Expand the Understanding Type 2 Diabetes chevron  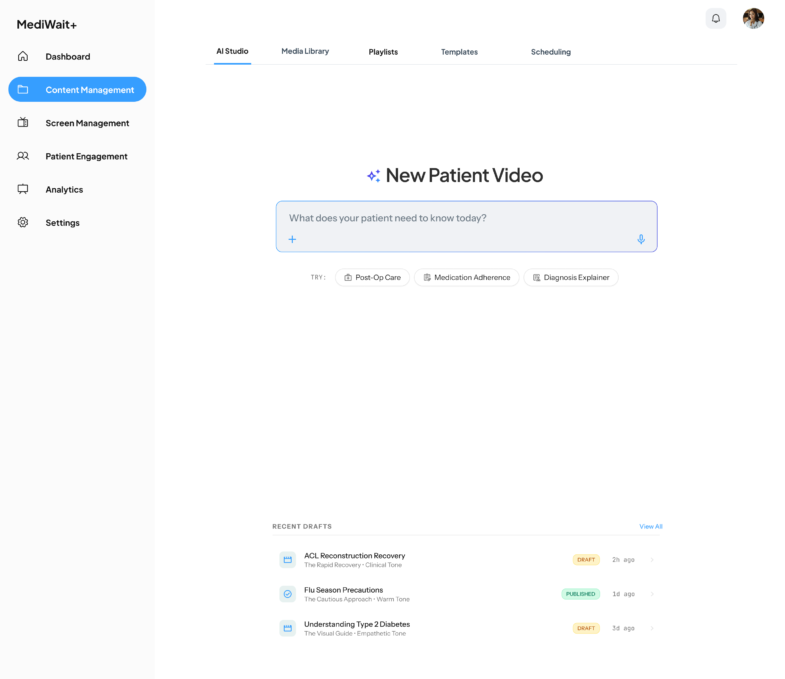click(x=652, y=628)
